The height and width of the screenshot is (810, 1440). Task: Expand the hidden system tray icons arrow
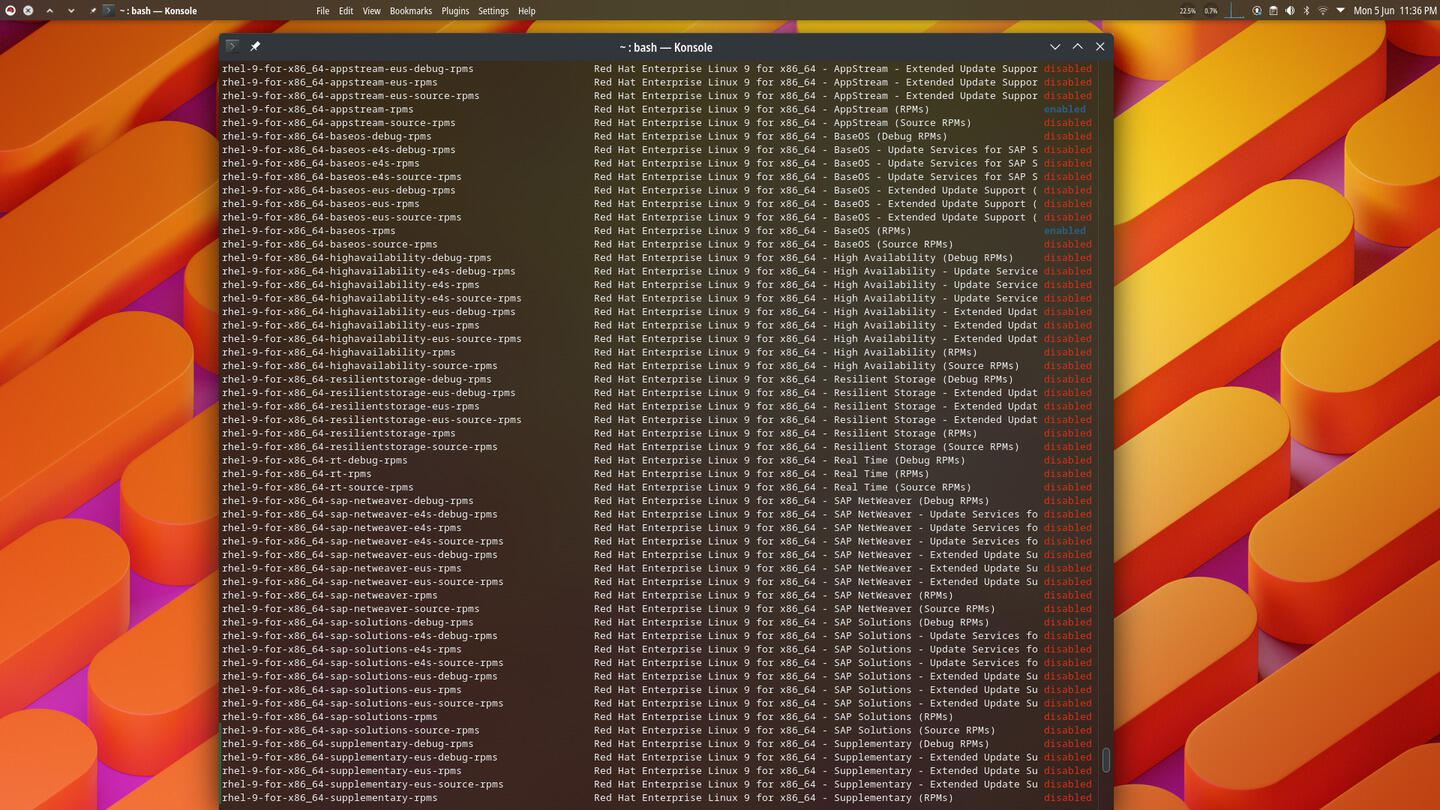[1340, 10]
